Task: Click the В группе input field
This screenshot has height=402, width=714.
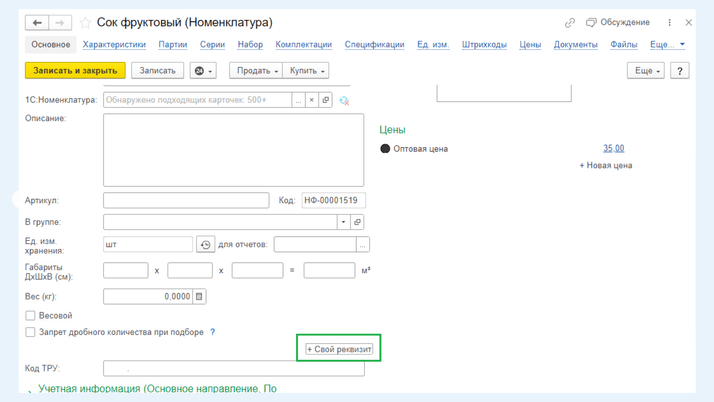Action: (x=220, y=222)
